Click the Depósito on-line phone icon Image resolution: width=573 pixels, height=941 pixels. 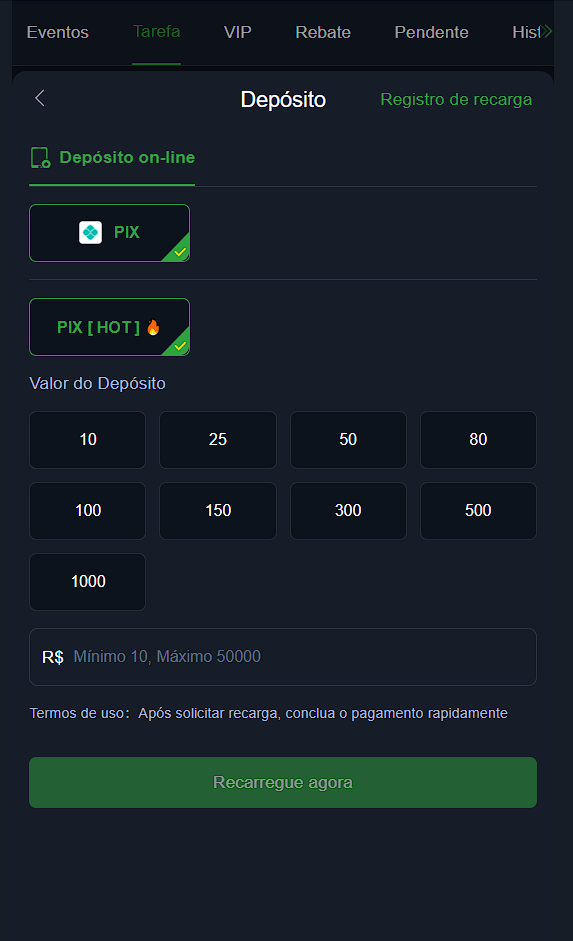point(40,158)
